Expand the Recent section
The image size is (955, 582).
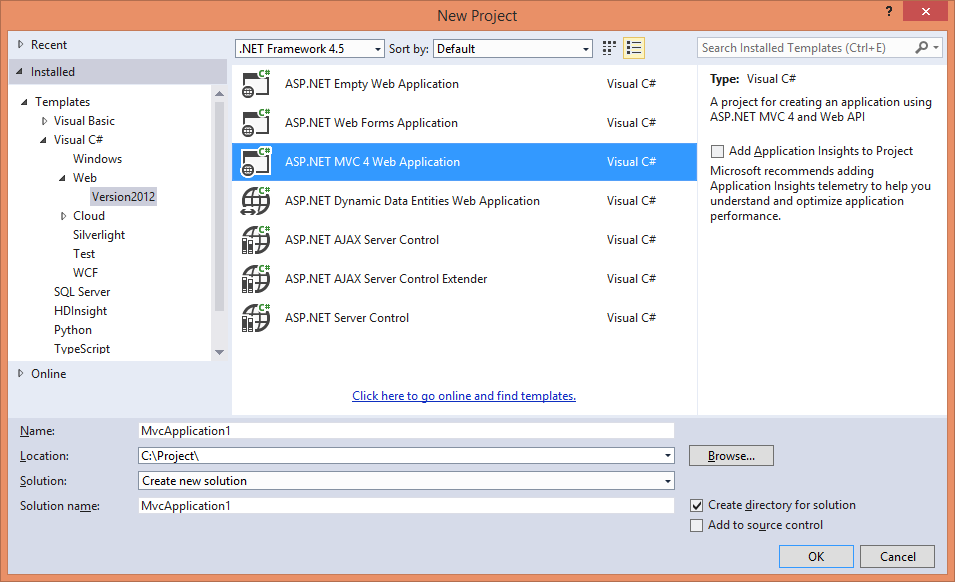coord(21,44)
